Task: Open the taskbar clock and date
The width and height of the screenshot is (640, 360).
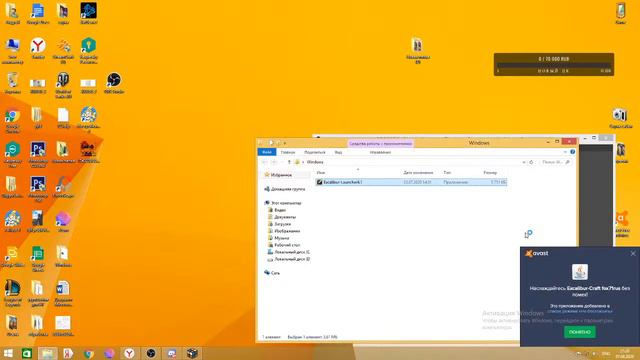Action: coord(624,353)
